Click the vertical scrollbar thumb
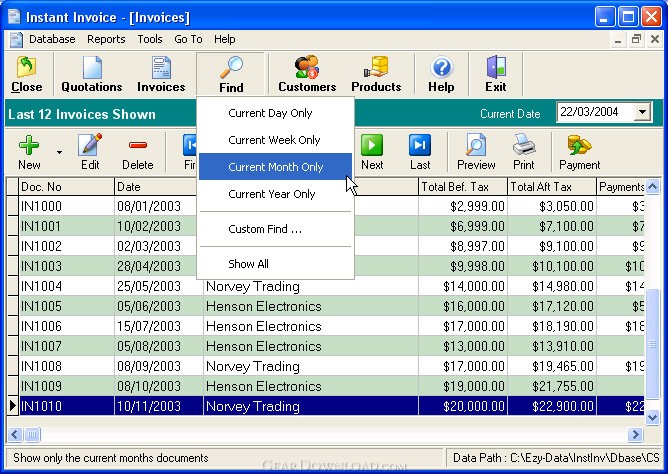 [652, 344]
